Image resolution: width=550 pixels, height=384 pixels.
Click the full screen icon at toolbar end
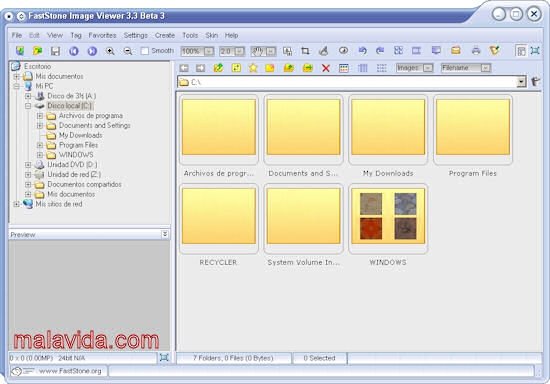tap(535, 51)
